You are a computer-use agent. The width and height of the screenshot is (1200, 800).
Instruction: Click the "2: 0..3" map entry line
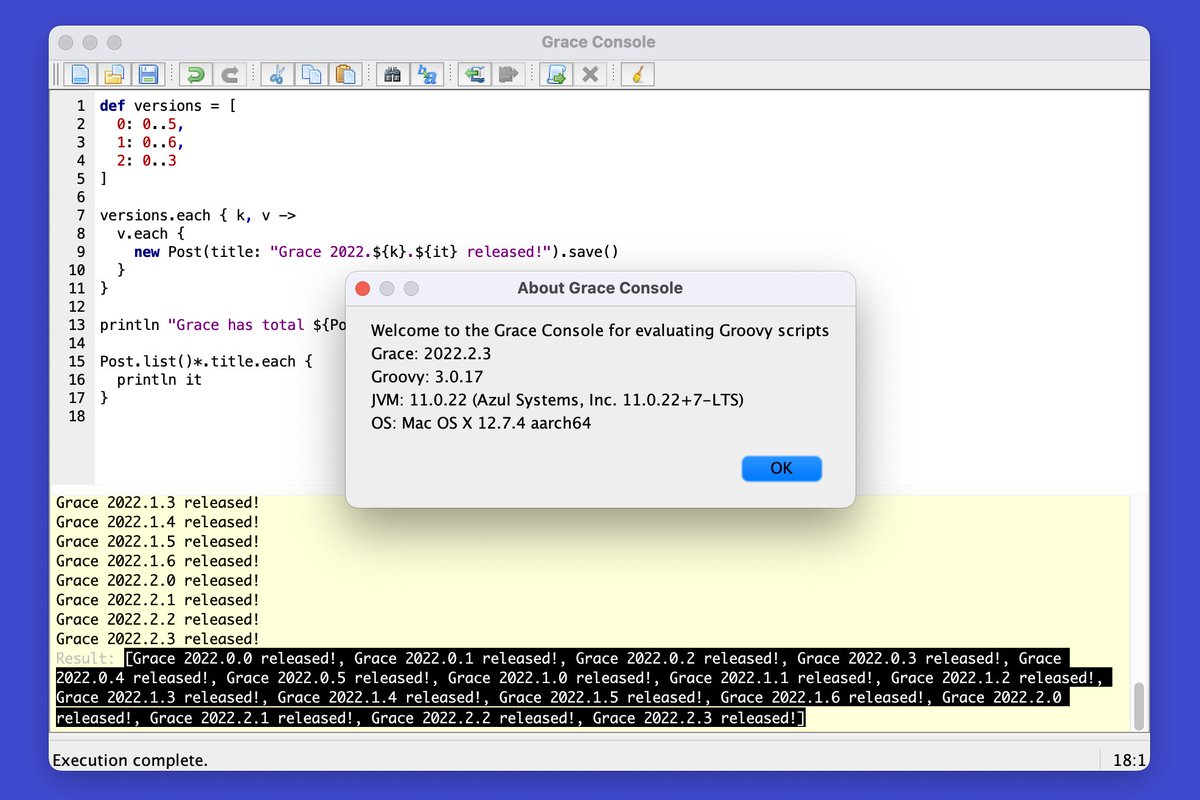click(x=147, y=160)
